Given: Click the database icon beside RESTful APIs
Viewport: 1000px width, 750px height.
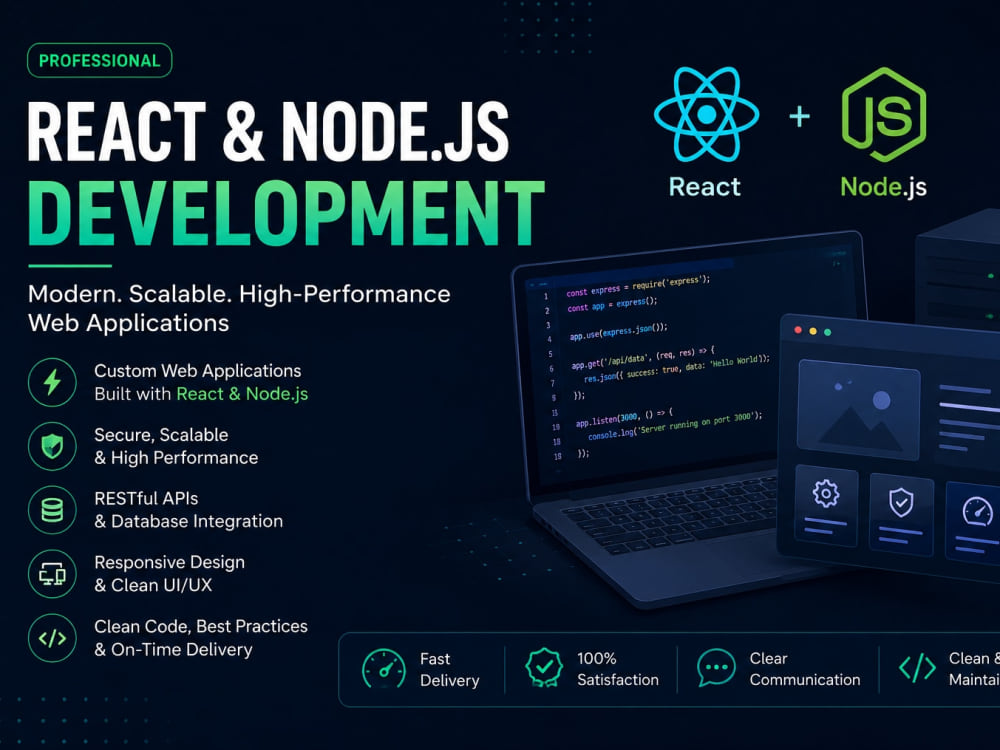Looking at the screenshot, I should point(52,510).
